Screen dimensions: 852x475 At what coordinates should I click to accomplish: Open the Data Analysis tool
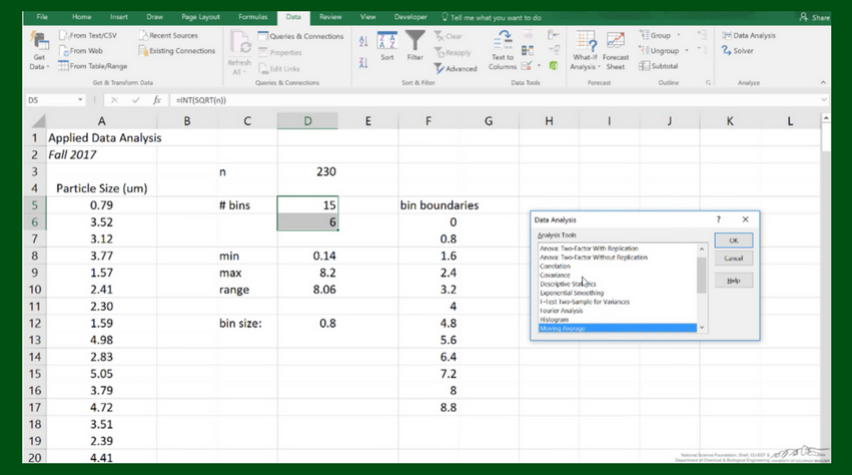click(x=749, y=35)
